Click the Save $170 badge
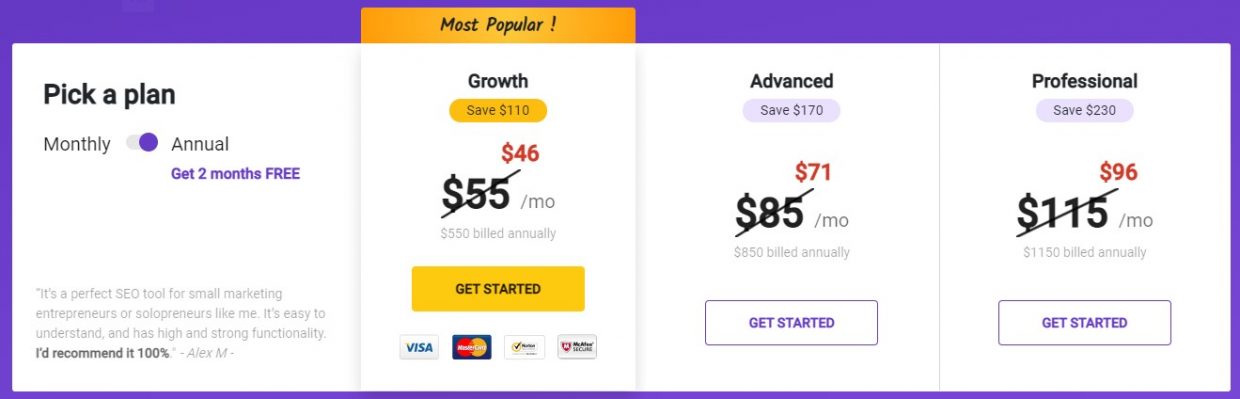Image resolution: width=1240 pixels, height=399 pixels. (791, 110)
